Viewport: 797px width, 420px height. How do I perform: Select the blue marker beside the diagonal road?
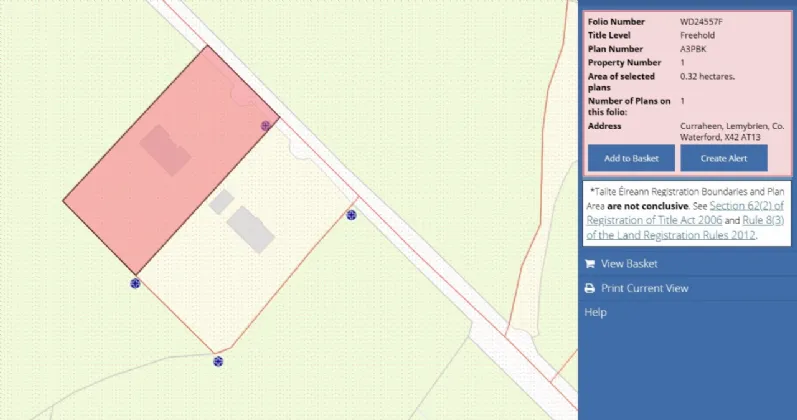[x=351, y=215]
